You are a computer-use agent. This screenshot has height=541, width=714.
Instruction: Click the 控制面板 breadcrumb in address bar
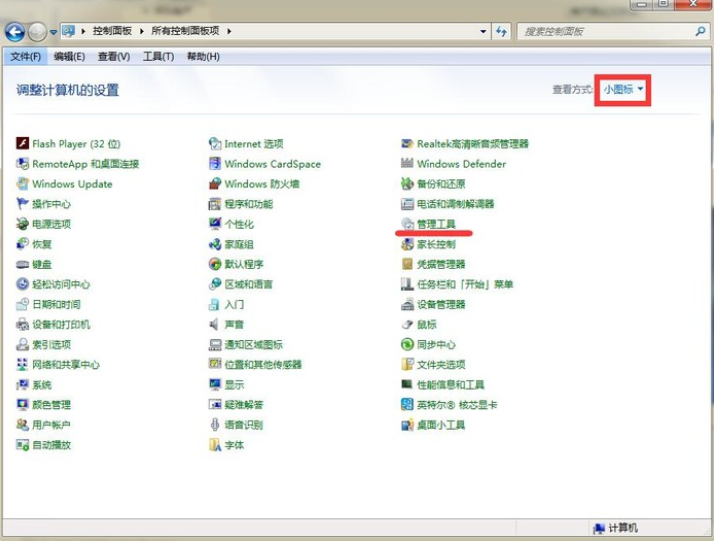[x=112, y=31]
